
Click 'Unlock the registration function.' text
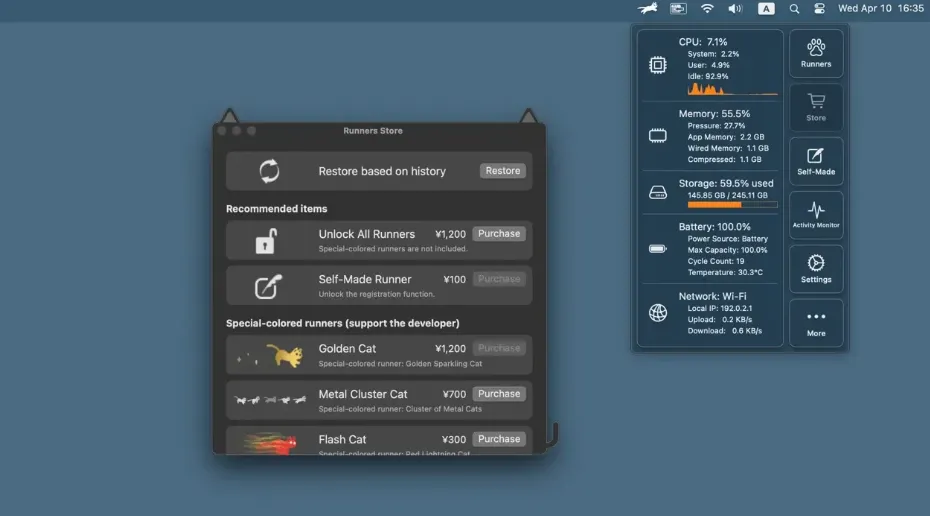coord(376,294)
